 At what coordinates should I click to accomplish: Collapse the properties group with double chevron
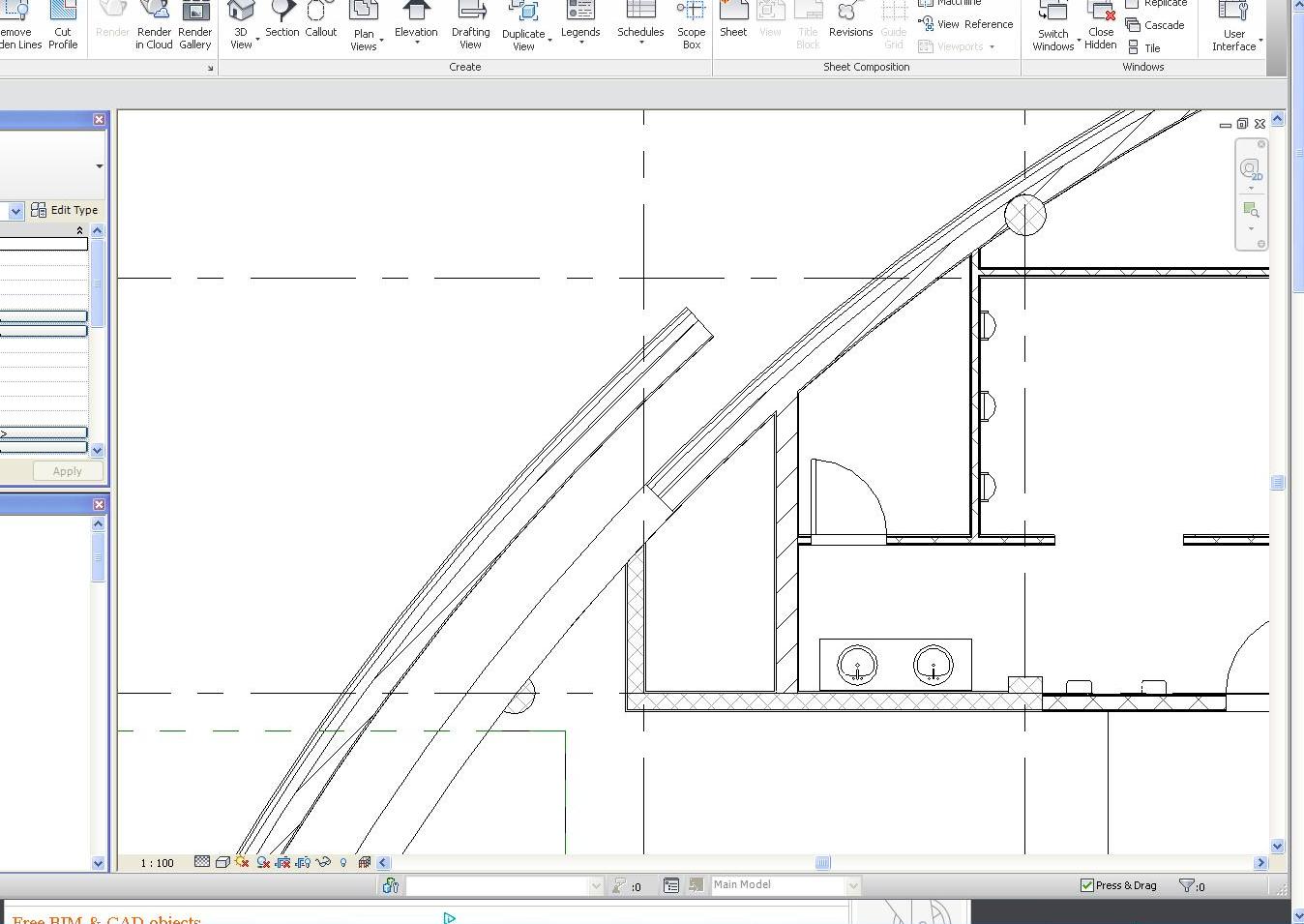pos(79,230)
